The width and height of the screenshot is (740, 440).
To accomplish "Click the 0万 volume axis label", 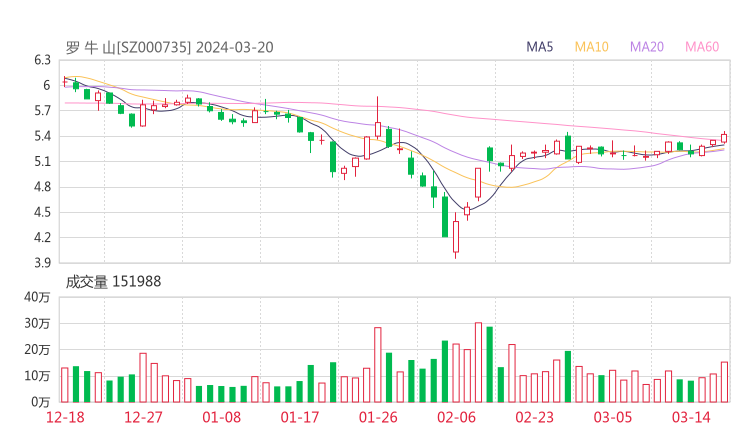I will pyautogui.click(x=41, y=402).
